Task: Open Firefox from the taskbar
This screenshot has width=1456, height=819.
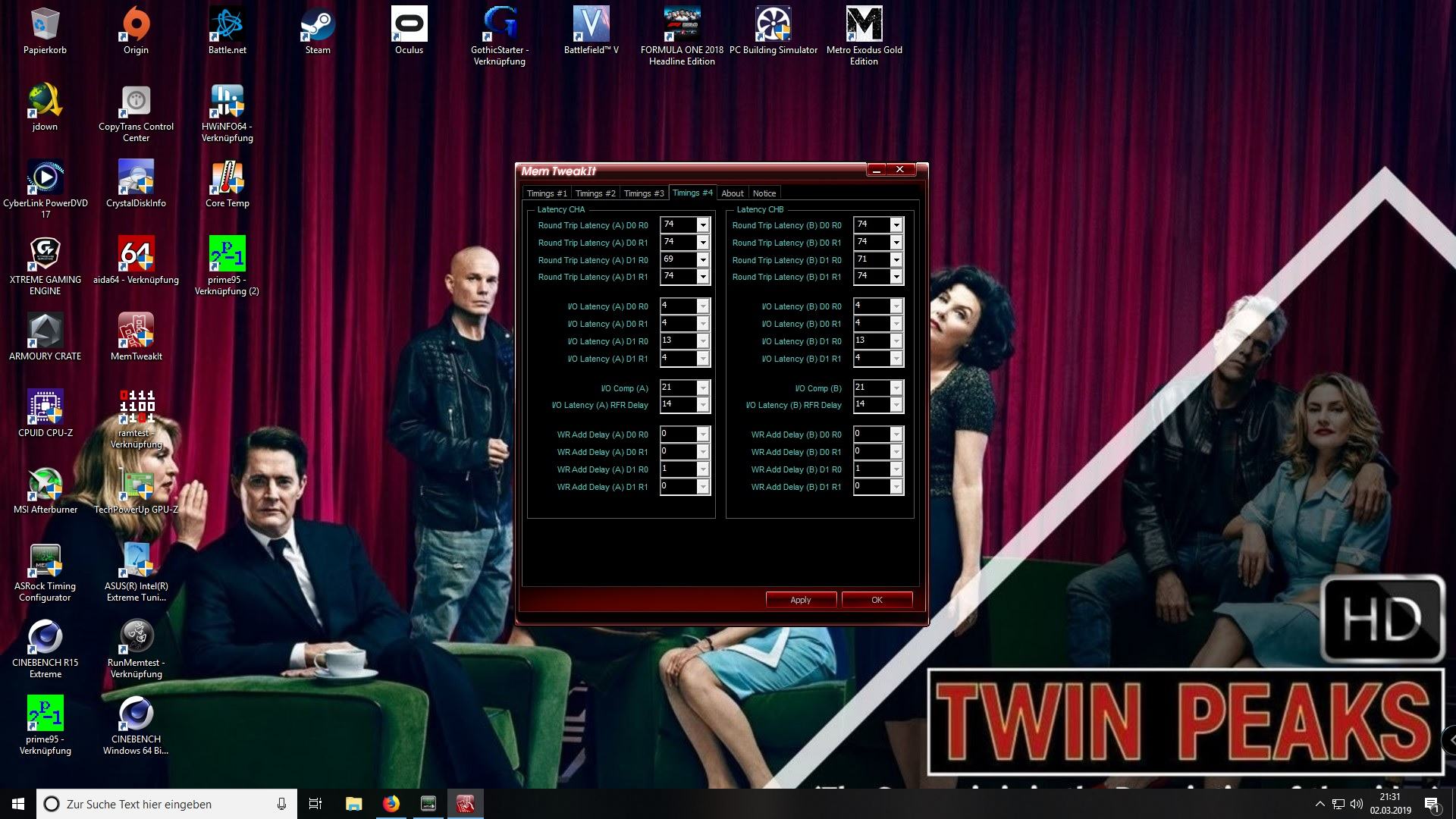Action: coord(391,804)
